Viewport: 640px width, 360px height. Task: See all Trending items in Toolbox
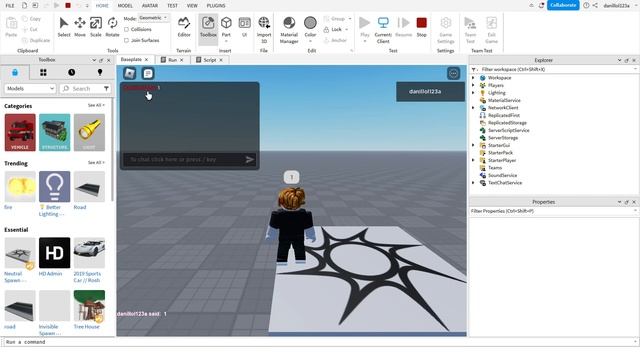96,162
